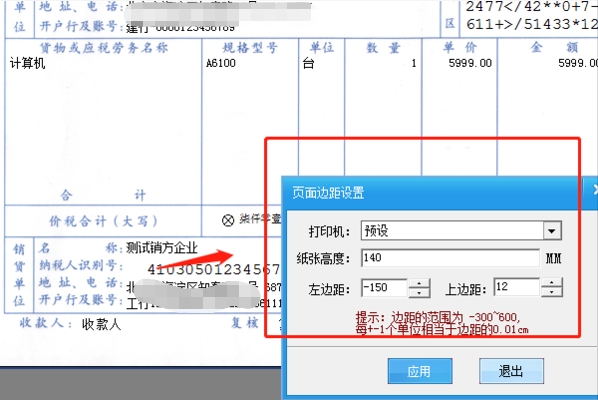
Task: Click the 规格型号 column header
Action: [250, 48]
